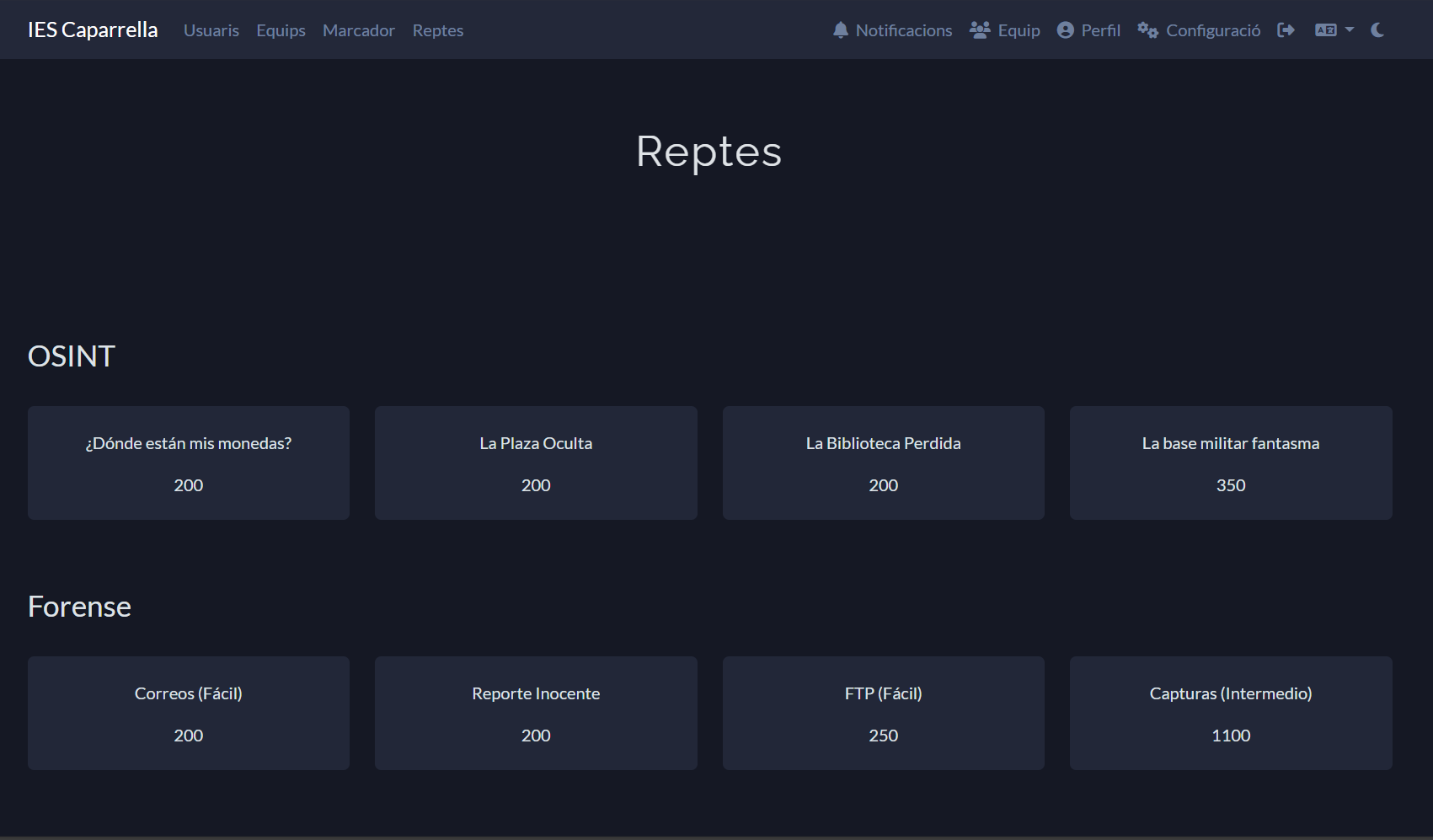Select the Reporte Inocente challenge card
1433x840 pixels.
536,713
